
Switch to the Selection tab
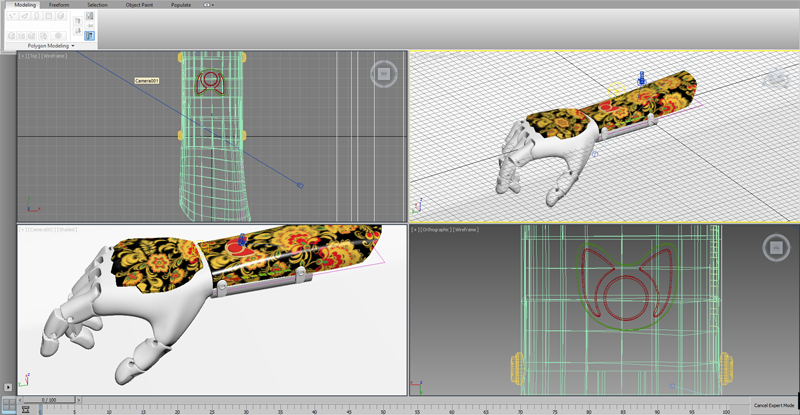[97, 5]
